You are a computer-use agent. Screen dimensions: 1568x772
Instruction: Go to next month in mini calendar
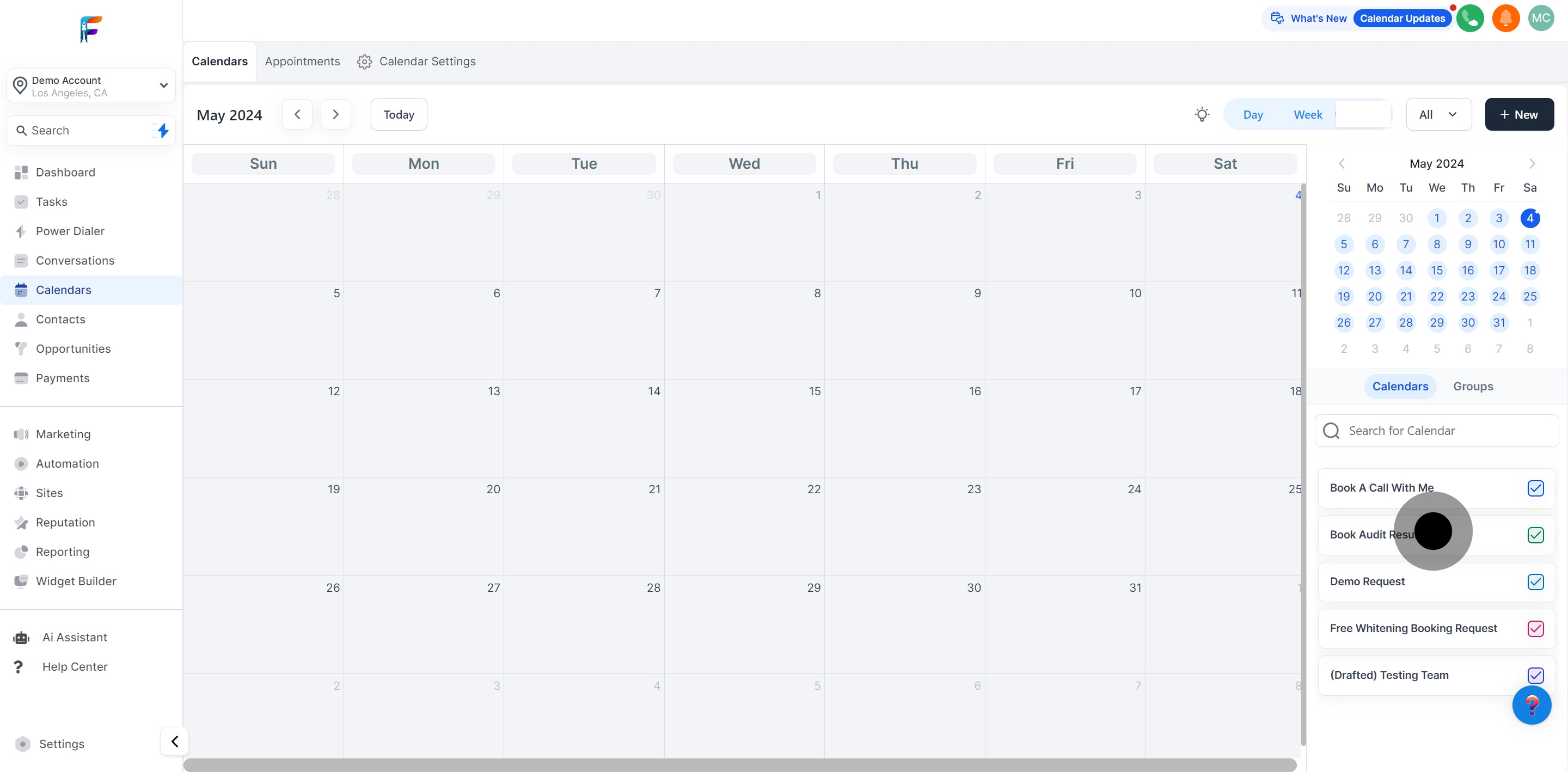[x=1532, y=164]
